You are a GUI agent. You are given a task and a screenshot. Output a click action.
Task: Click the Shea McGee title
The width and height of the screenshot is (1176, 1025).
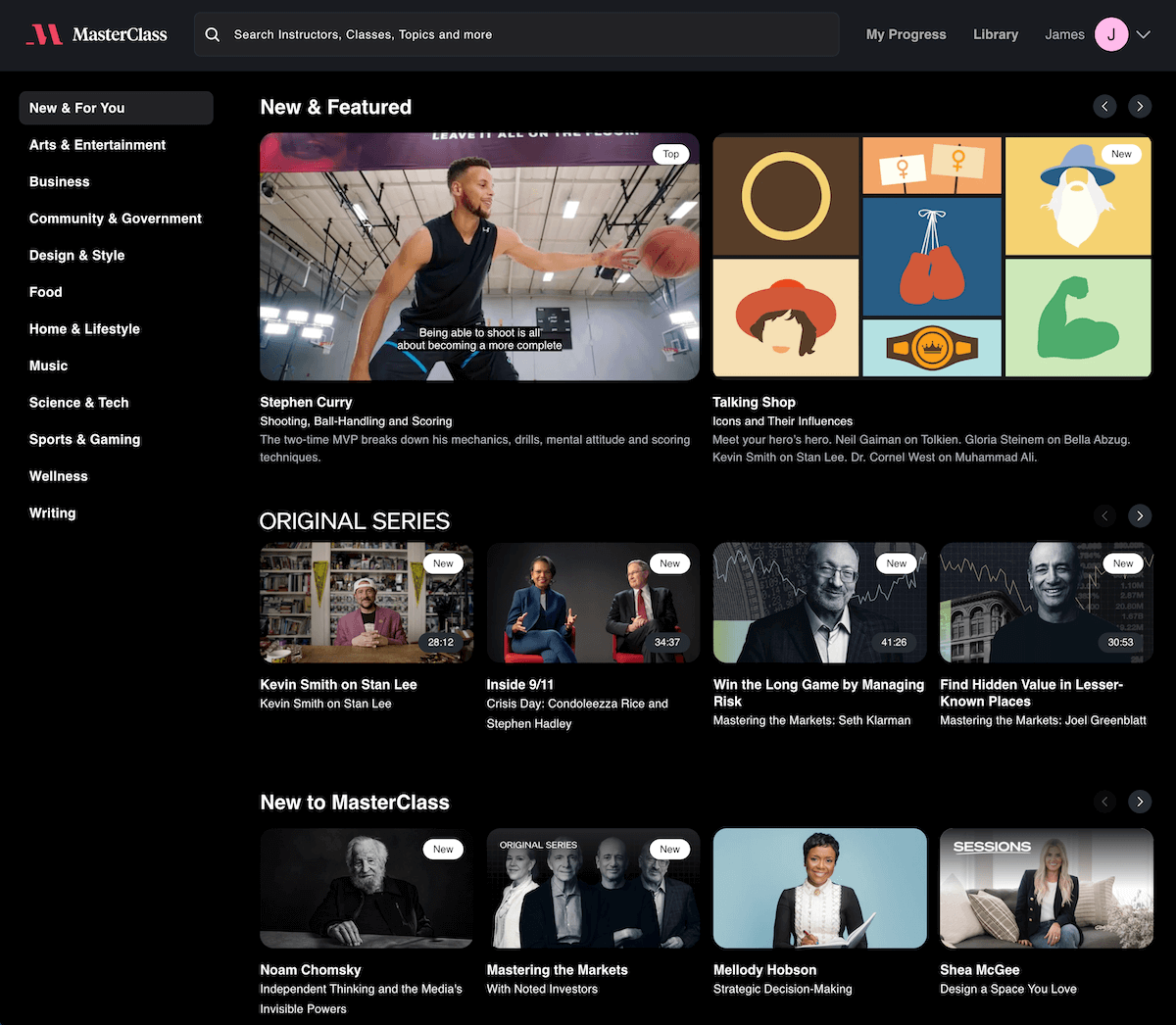pos(980,970)
